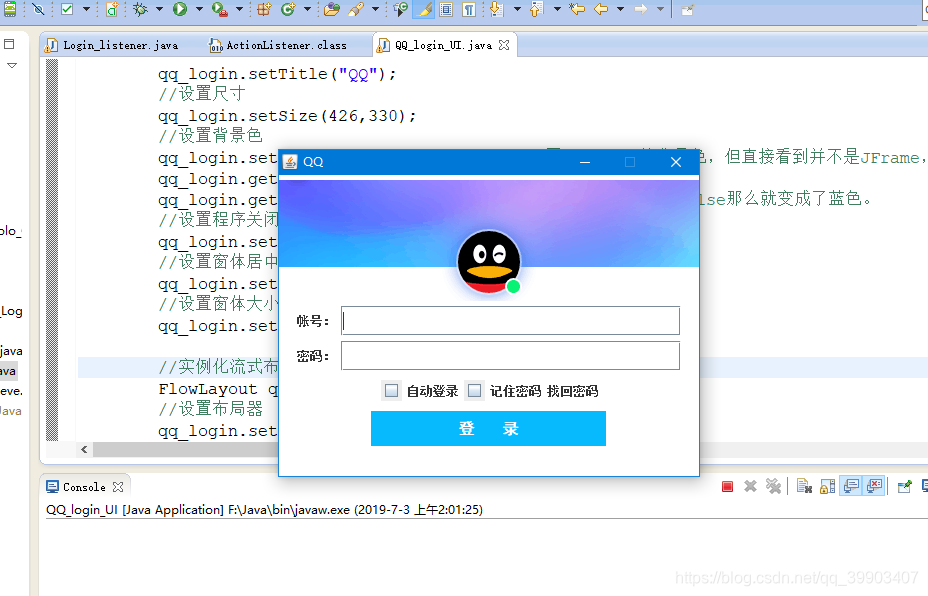Switch to the Login_listener.java tab
The image size is (928, 596).
[x=112, y=45]
